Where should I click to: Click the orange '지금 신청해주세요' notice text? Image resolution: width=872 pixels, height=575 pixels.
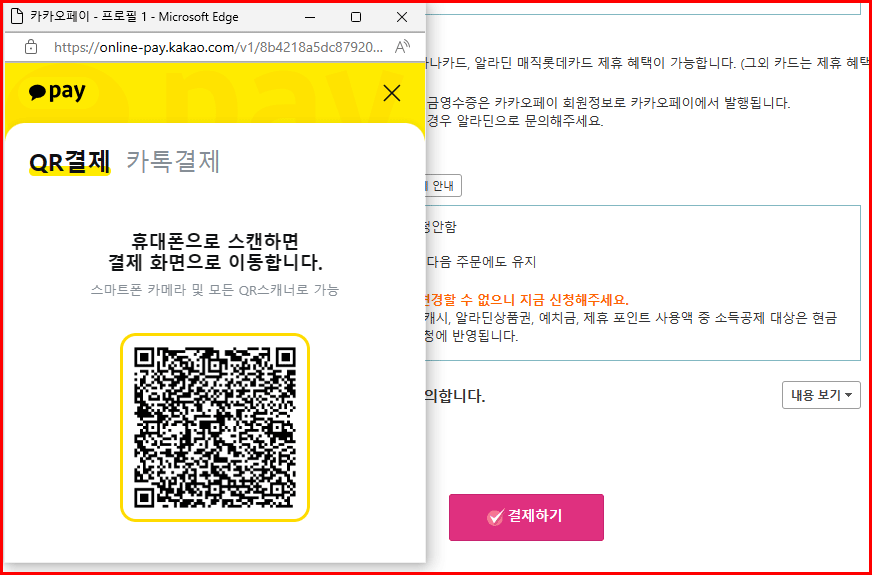pyautogui.click(x=527, y=301)
